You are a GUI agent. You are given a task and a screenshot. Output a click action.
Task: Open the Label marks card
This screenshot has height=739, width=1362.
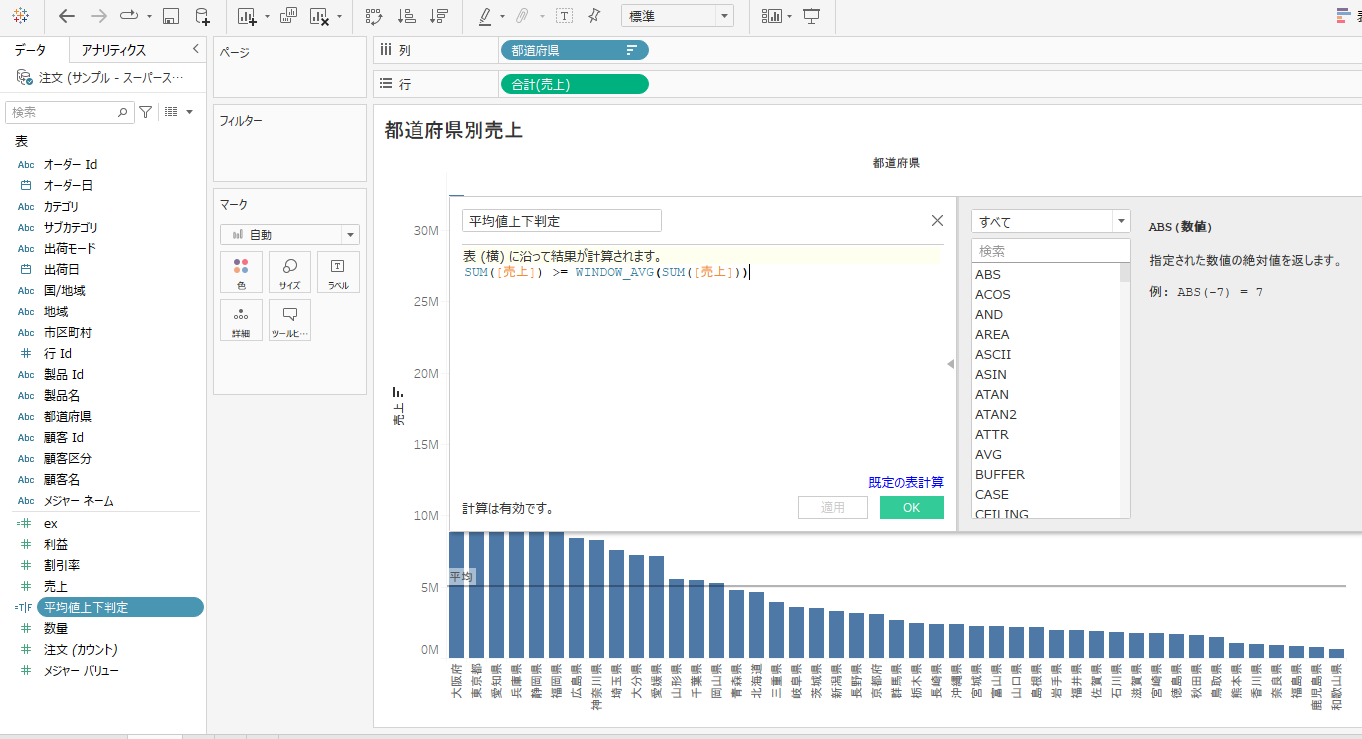point(338,272)
